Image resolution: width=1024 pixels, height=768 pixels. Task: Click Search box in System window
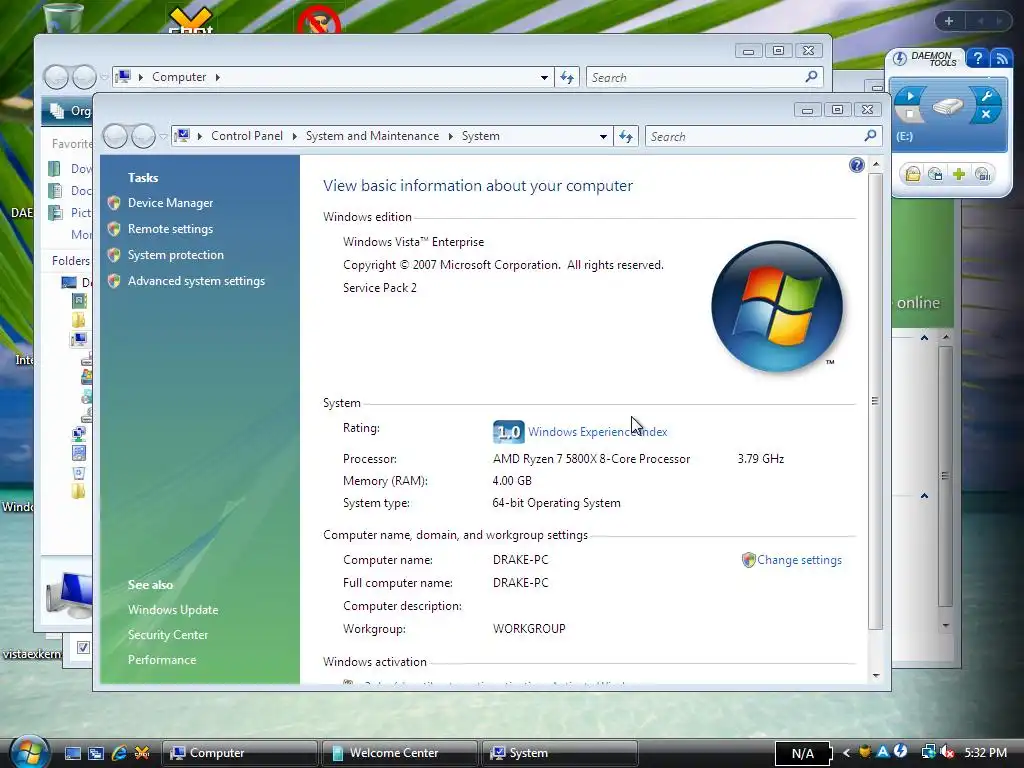(763, 136)
